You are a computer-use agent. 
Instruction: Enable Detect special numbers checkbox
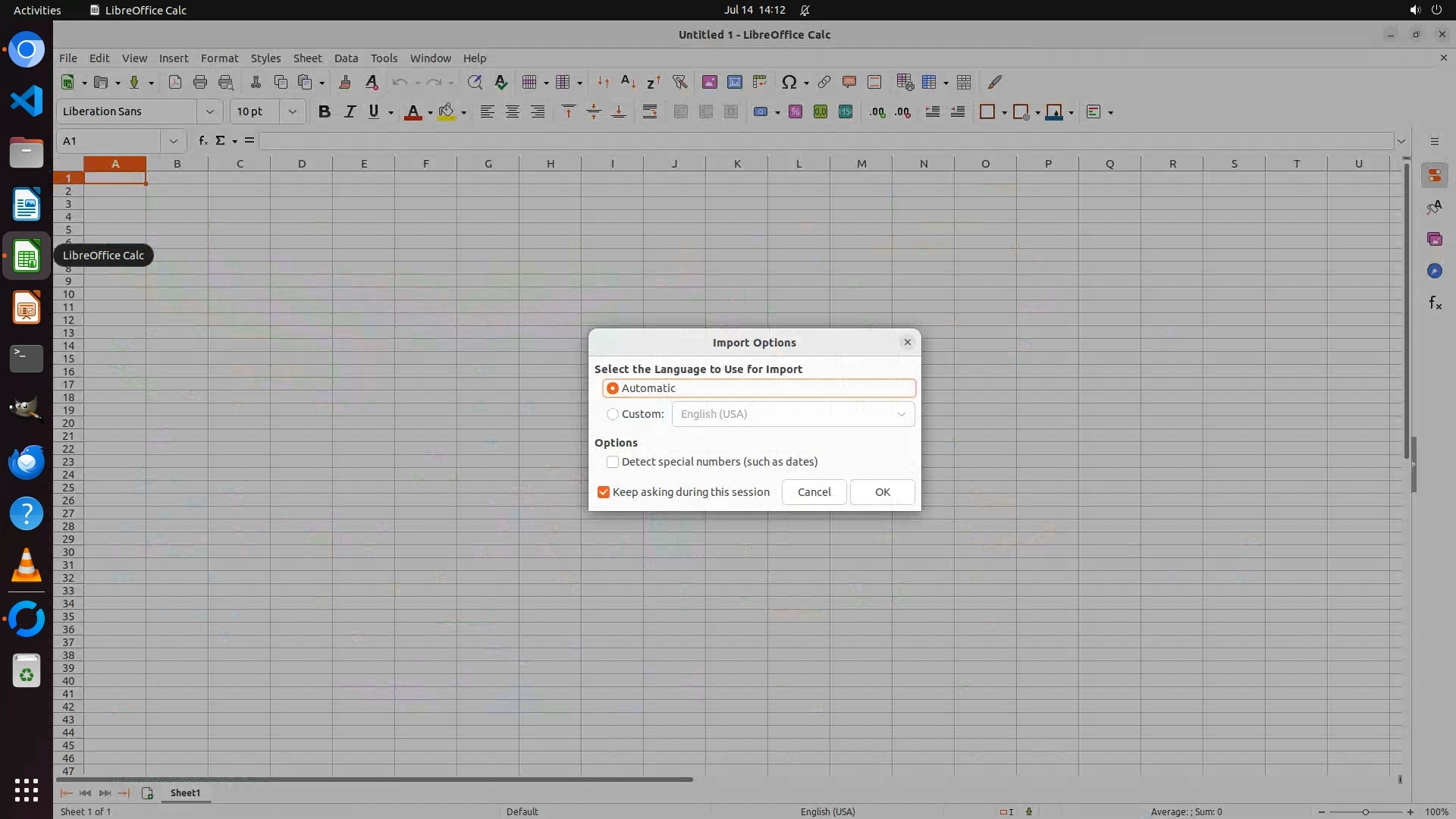[613, 462]
